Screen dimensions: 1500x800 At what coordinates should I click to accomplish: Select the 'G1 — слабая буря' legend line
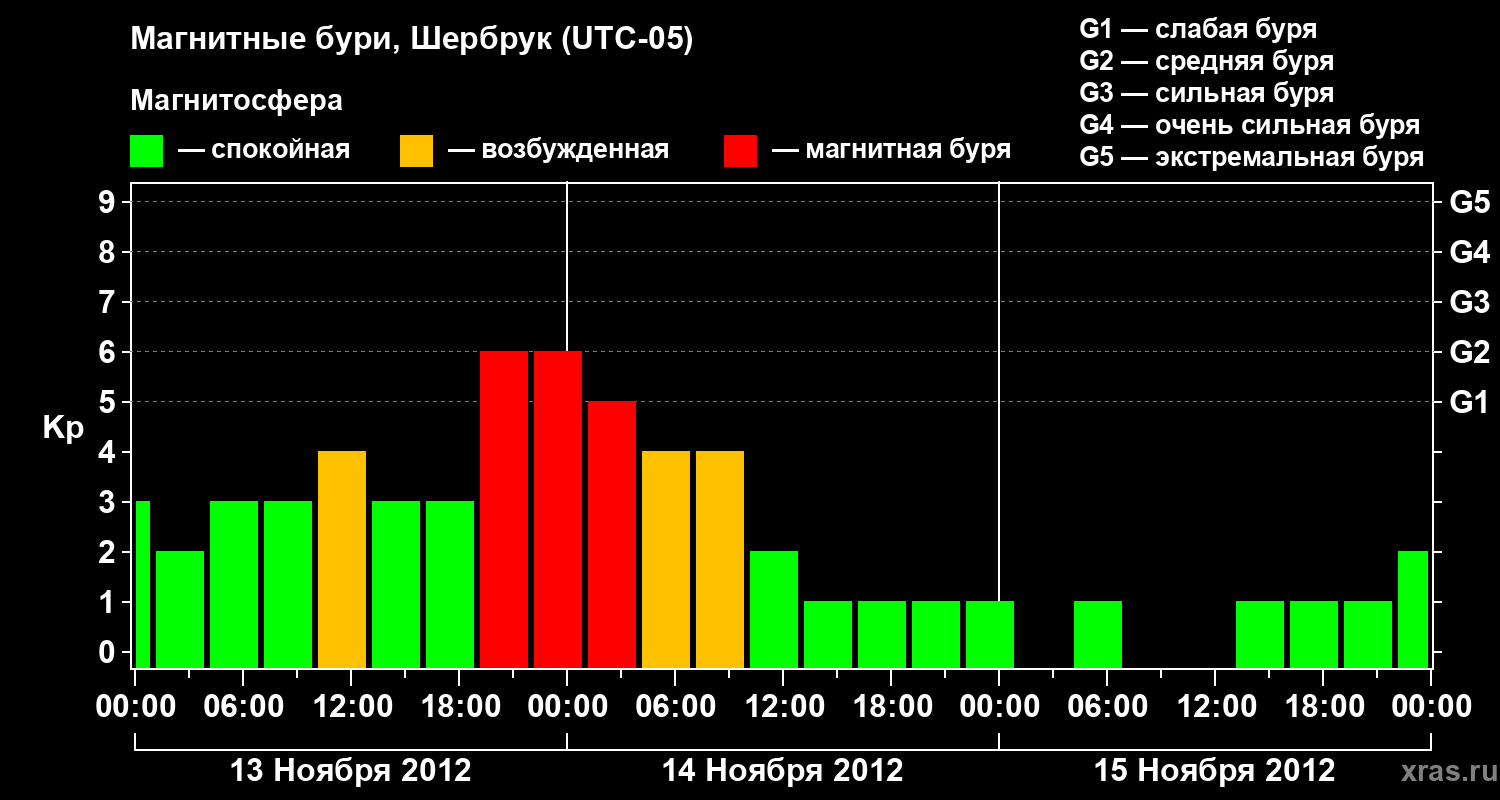[x=1198, y=28]
